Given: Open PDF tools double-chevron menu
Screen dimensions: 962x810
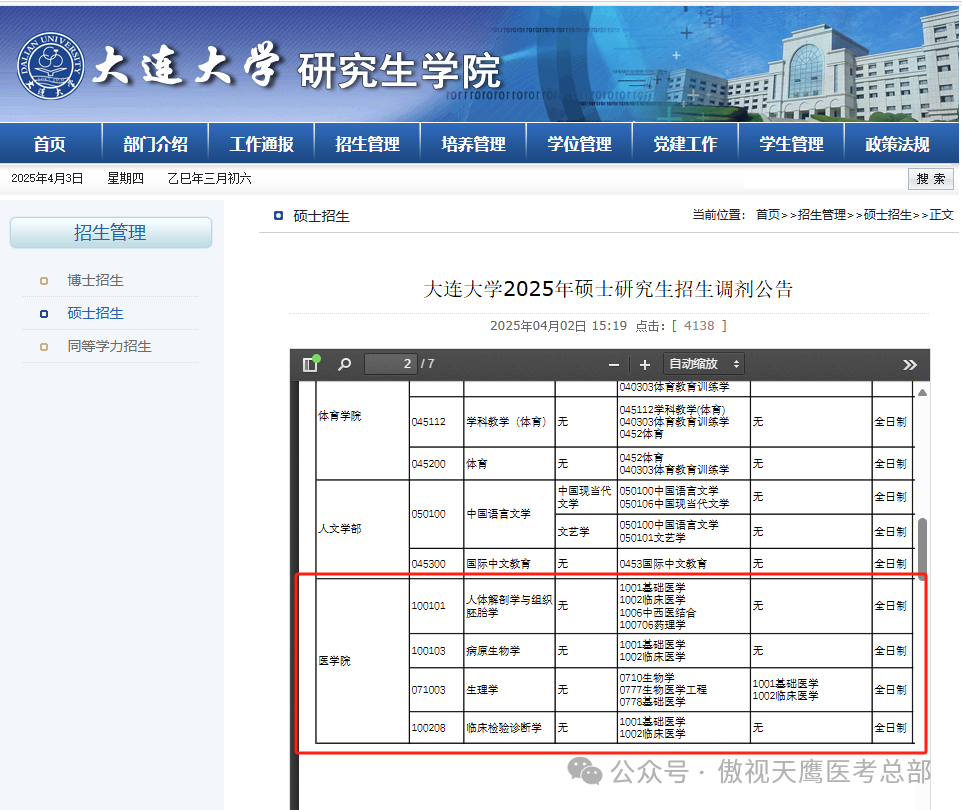Looking at the screenshot, I should (910, 364).
